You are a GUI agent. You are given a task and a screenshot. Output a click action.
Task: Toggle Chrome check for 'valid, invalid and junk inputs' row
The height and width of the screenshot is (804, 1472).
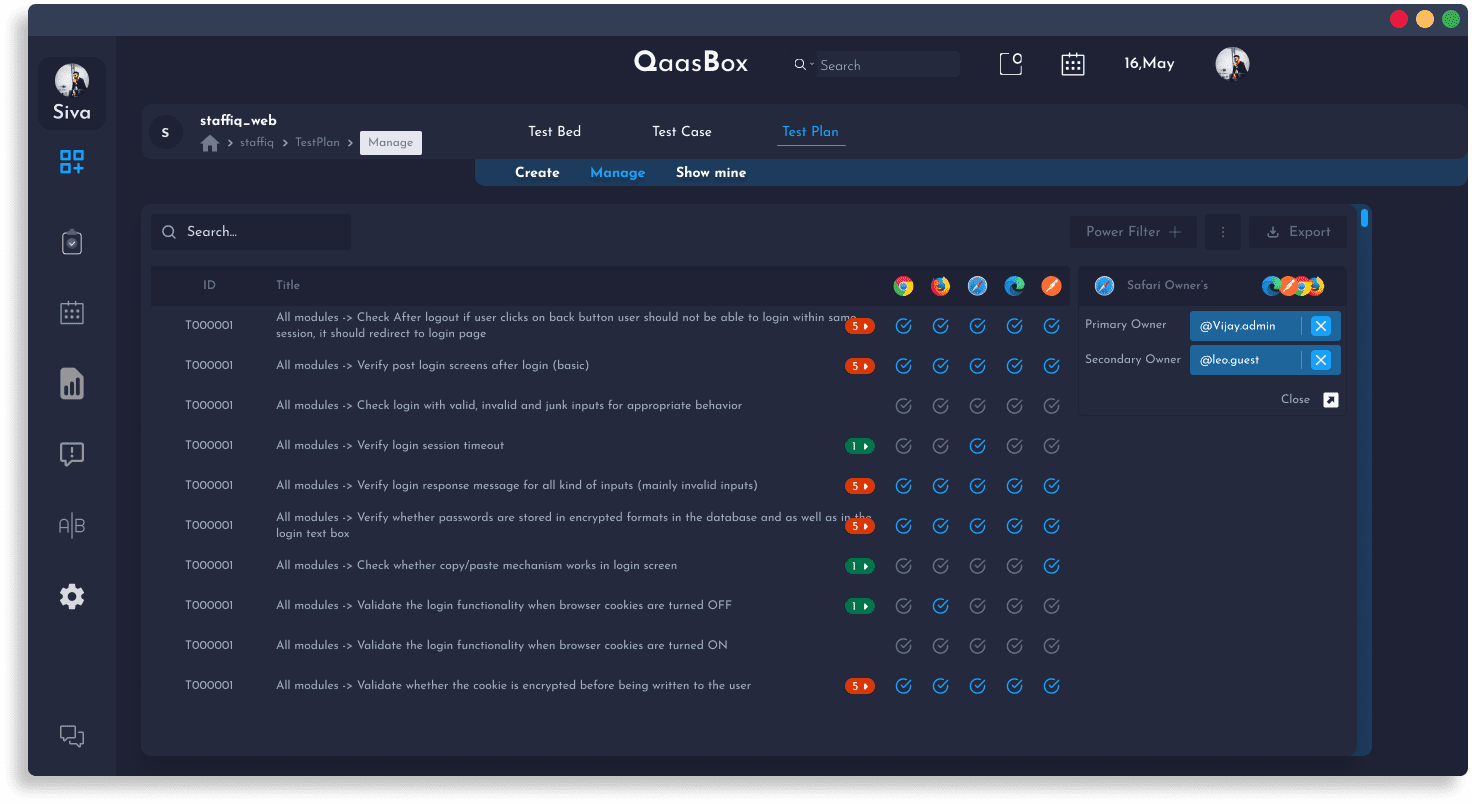point(903,406)
